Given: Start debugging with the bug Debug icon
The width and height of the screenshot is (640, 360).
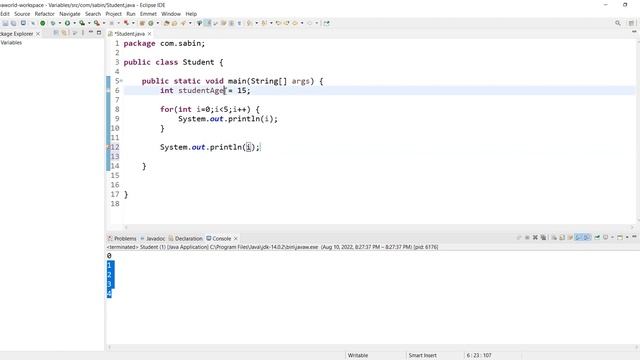Looking at the screenshot, I should (53, 23).
